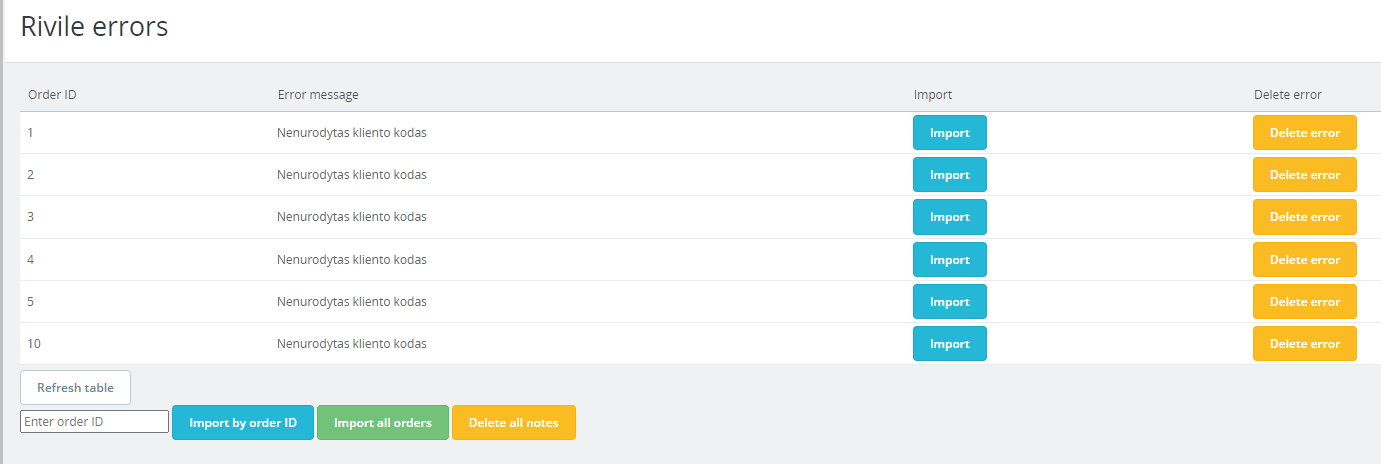Import order with ID 10
1381x464 pixels.
click(x=949, y=344)
